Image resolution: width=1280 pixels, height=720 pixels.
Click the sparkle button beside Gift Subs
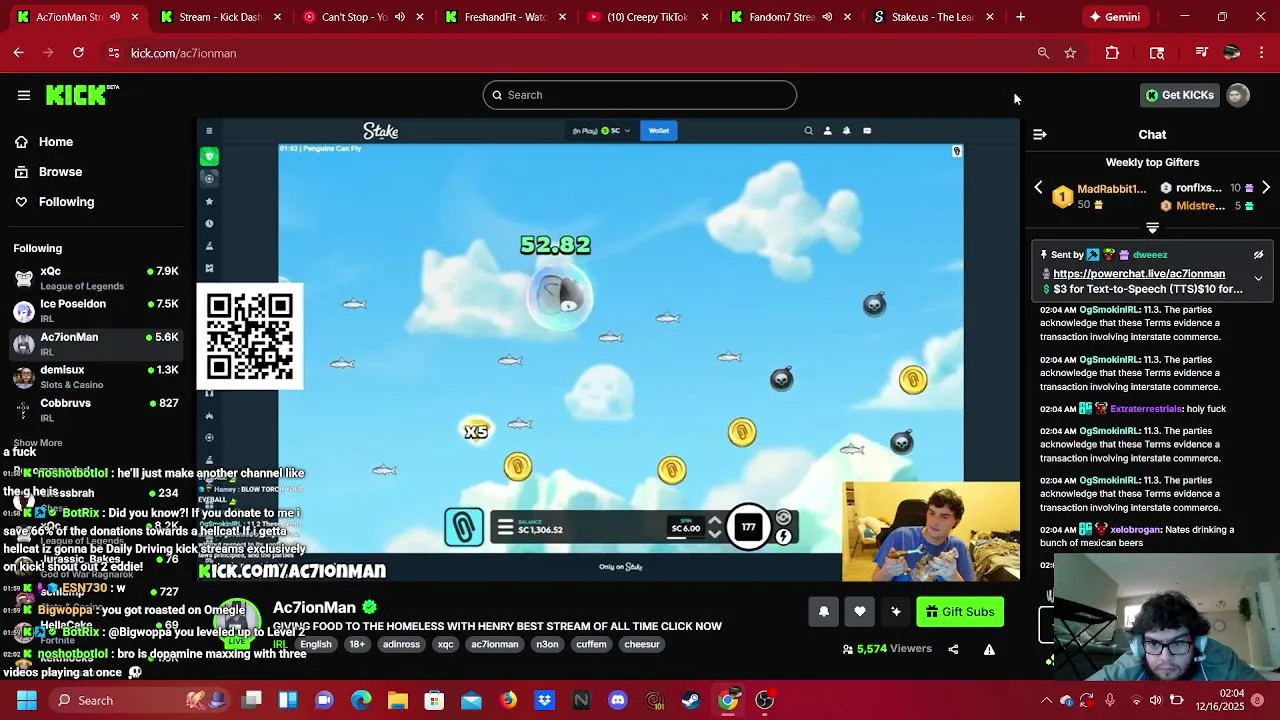tap(896, 612)
